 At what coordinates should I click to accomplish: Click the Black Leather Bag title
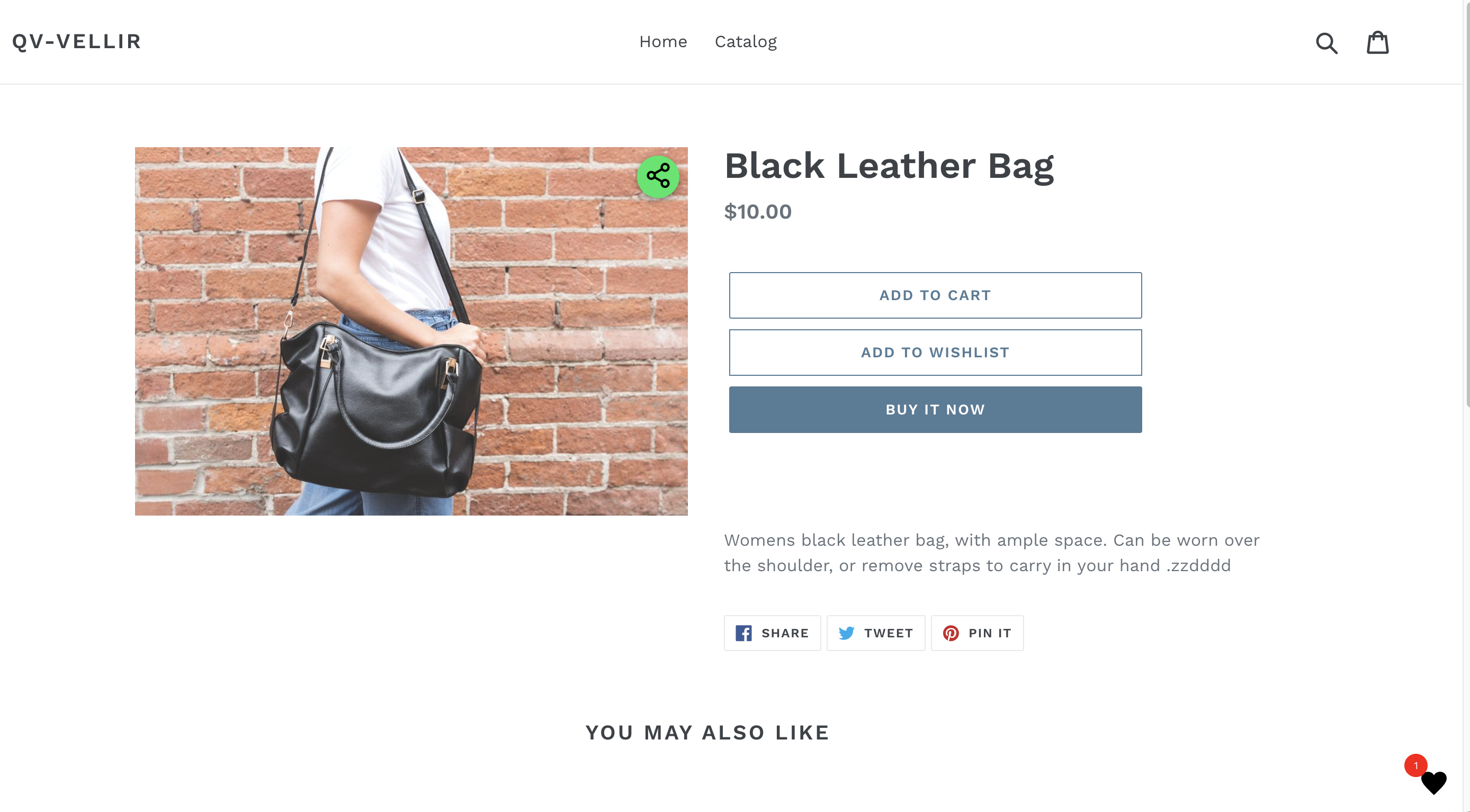[x=889, y=166]
